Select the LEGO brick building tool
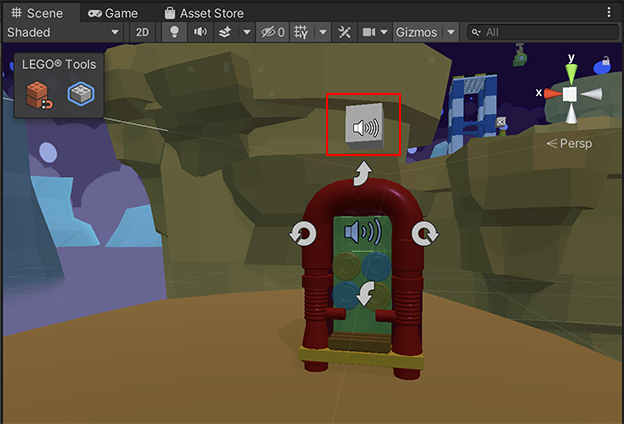Image resolution: width=624 pixels, height=424 pixels. [x=40, y=94]
